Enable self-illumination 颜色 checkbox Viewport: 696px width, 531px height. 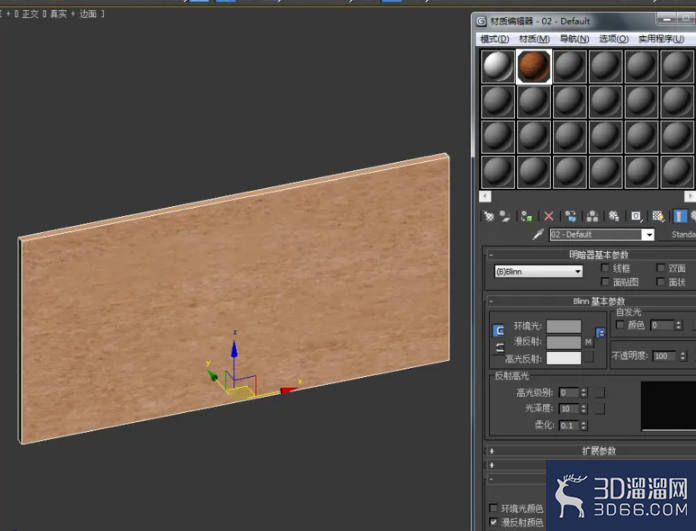pos(620,325)
